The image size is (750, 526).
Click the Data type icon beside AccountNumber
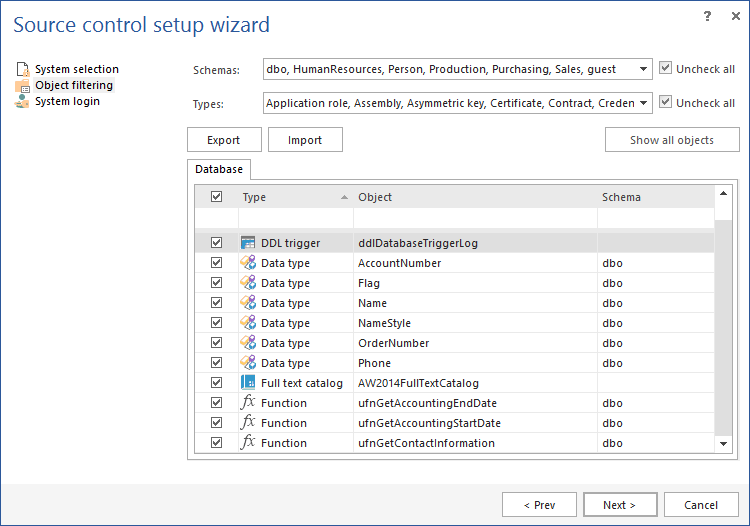248,263
